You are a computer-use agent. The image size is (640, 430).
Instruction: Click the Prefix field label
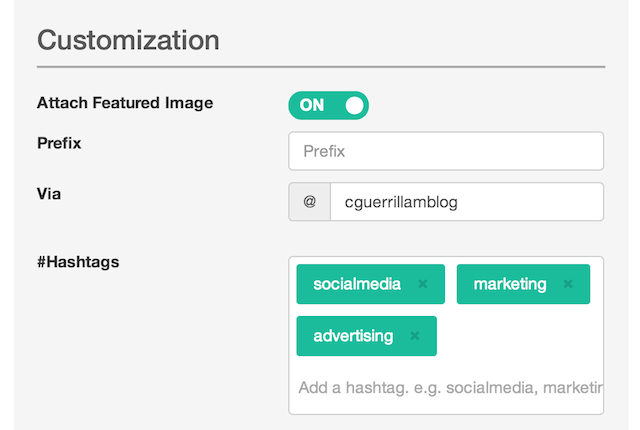tap(59, 143)
